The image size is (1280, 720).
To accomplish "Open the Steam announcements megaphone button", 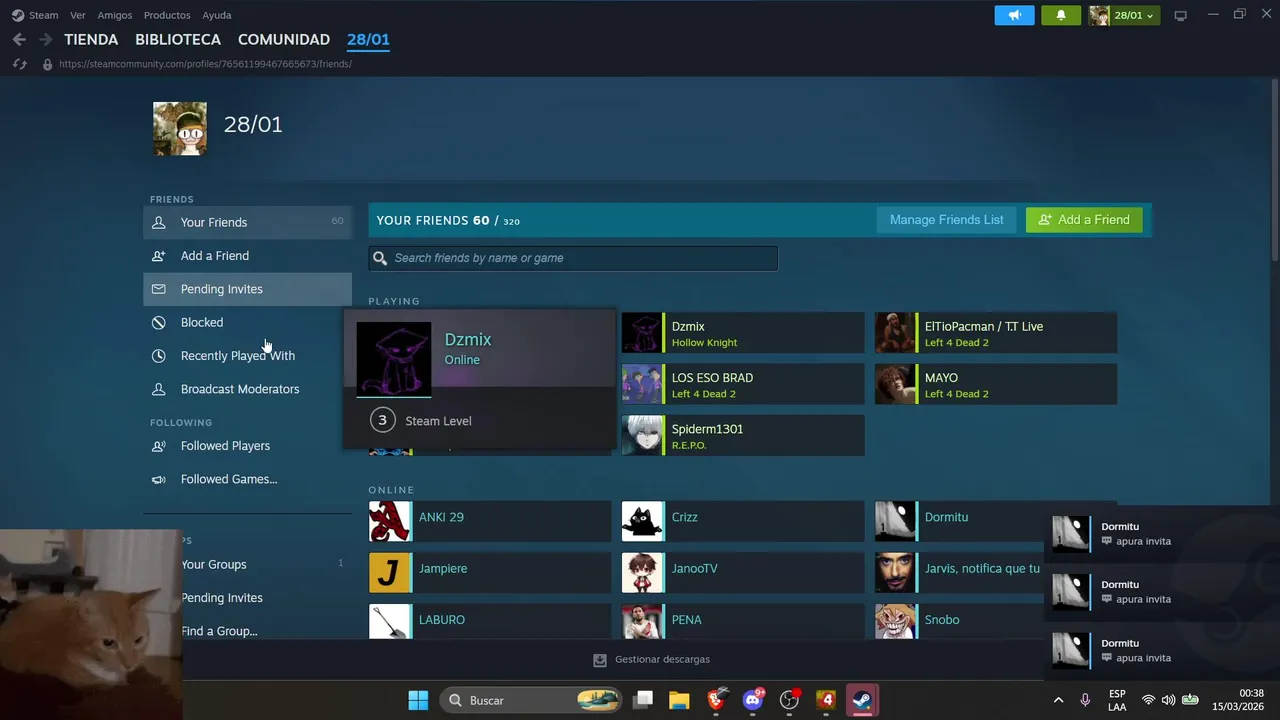I will coord(1014,15).
